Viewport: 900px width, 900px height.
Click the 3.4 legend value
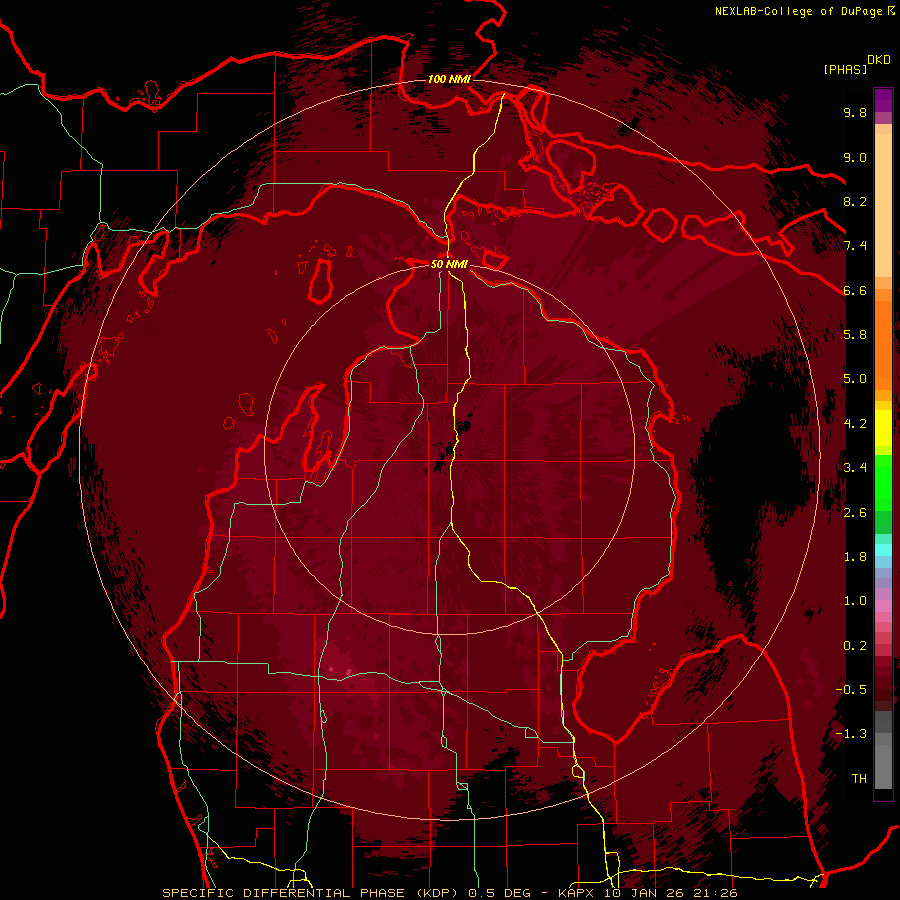point(855,468)
